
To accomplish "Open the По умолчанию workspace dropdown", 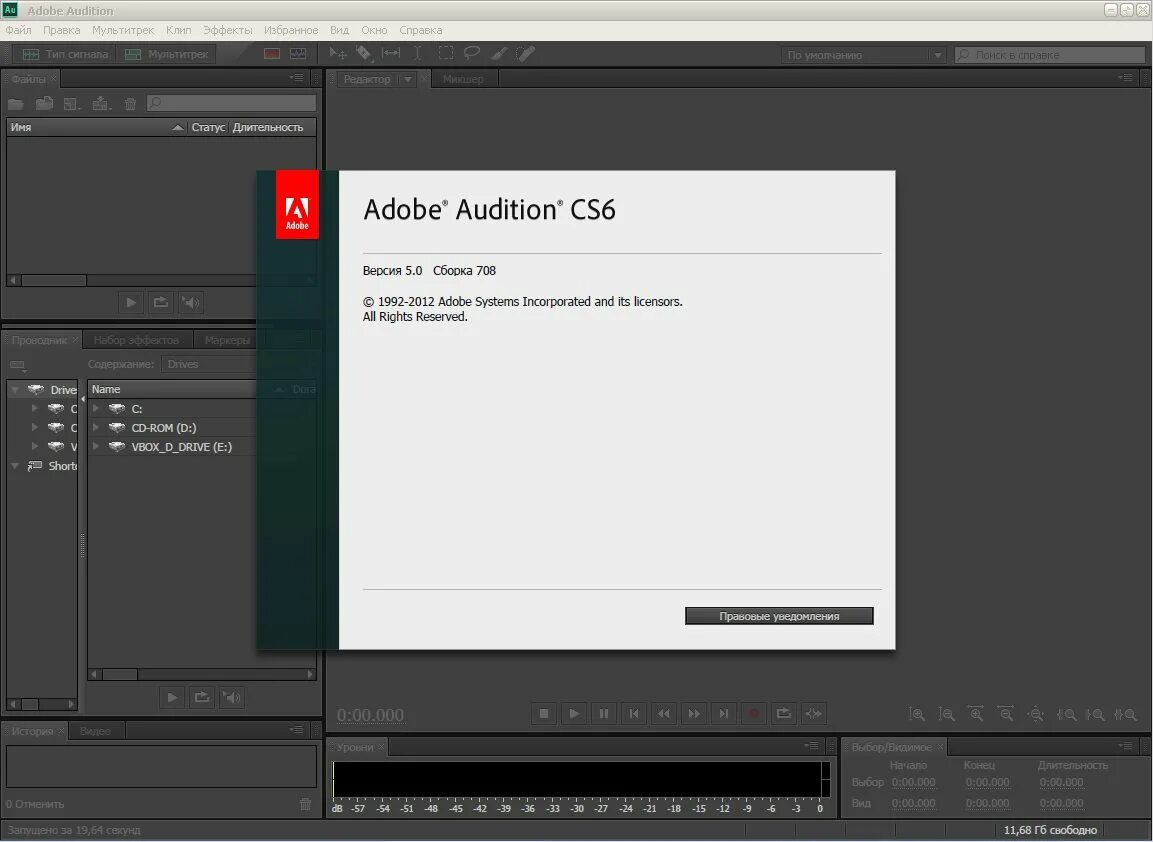I will (863, 55).
